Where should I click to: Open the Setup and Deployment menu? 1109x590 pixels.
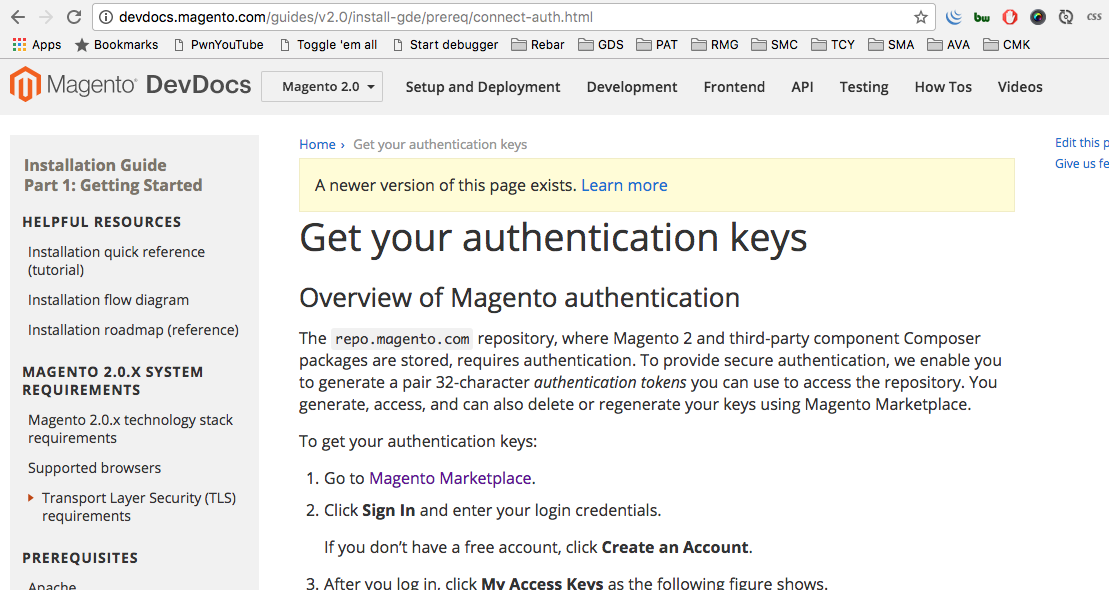pyautogui.click(x=482, y=87)
